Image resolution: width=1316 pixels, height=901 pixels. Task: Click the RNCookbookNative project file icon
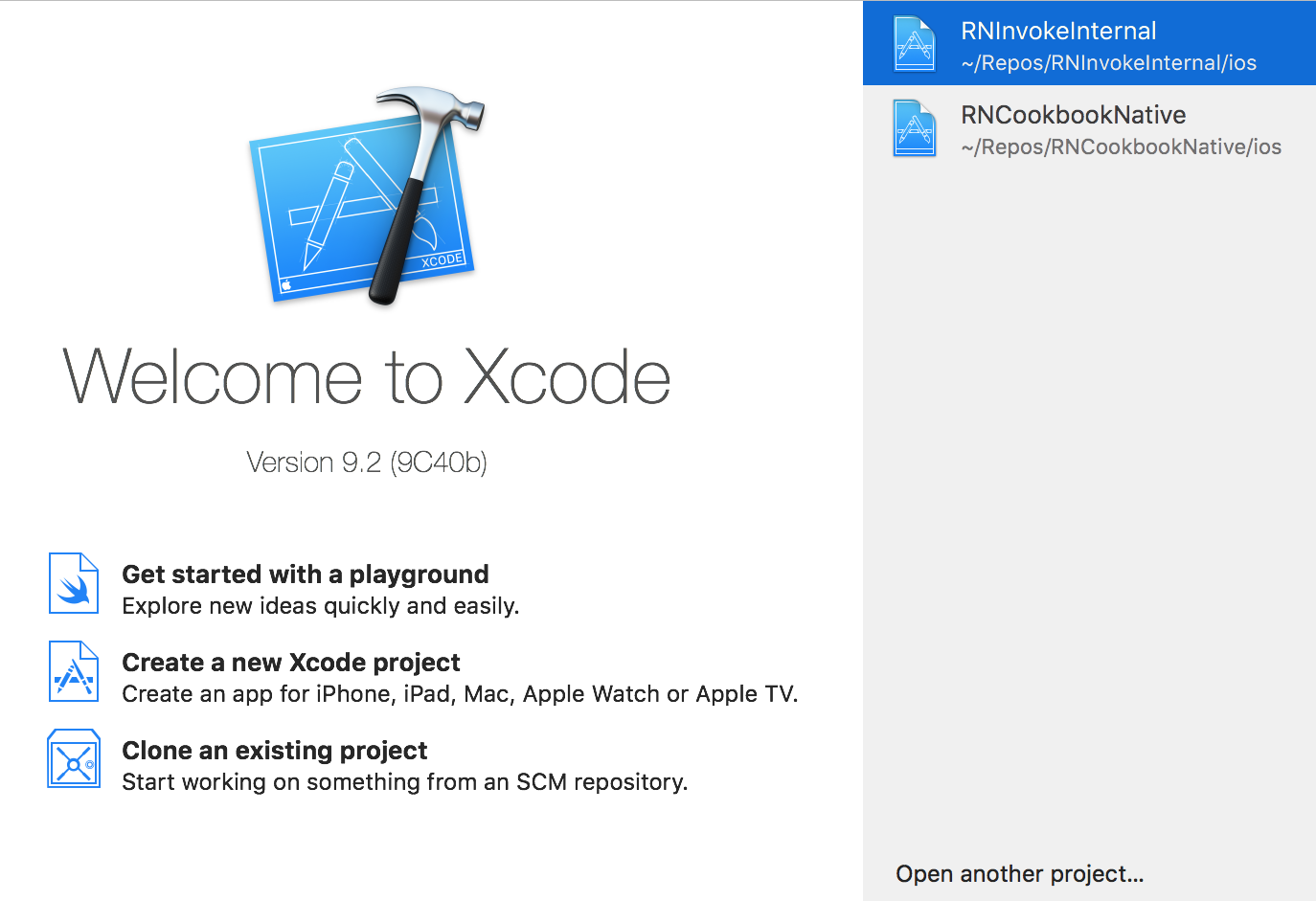(914, 128)
